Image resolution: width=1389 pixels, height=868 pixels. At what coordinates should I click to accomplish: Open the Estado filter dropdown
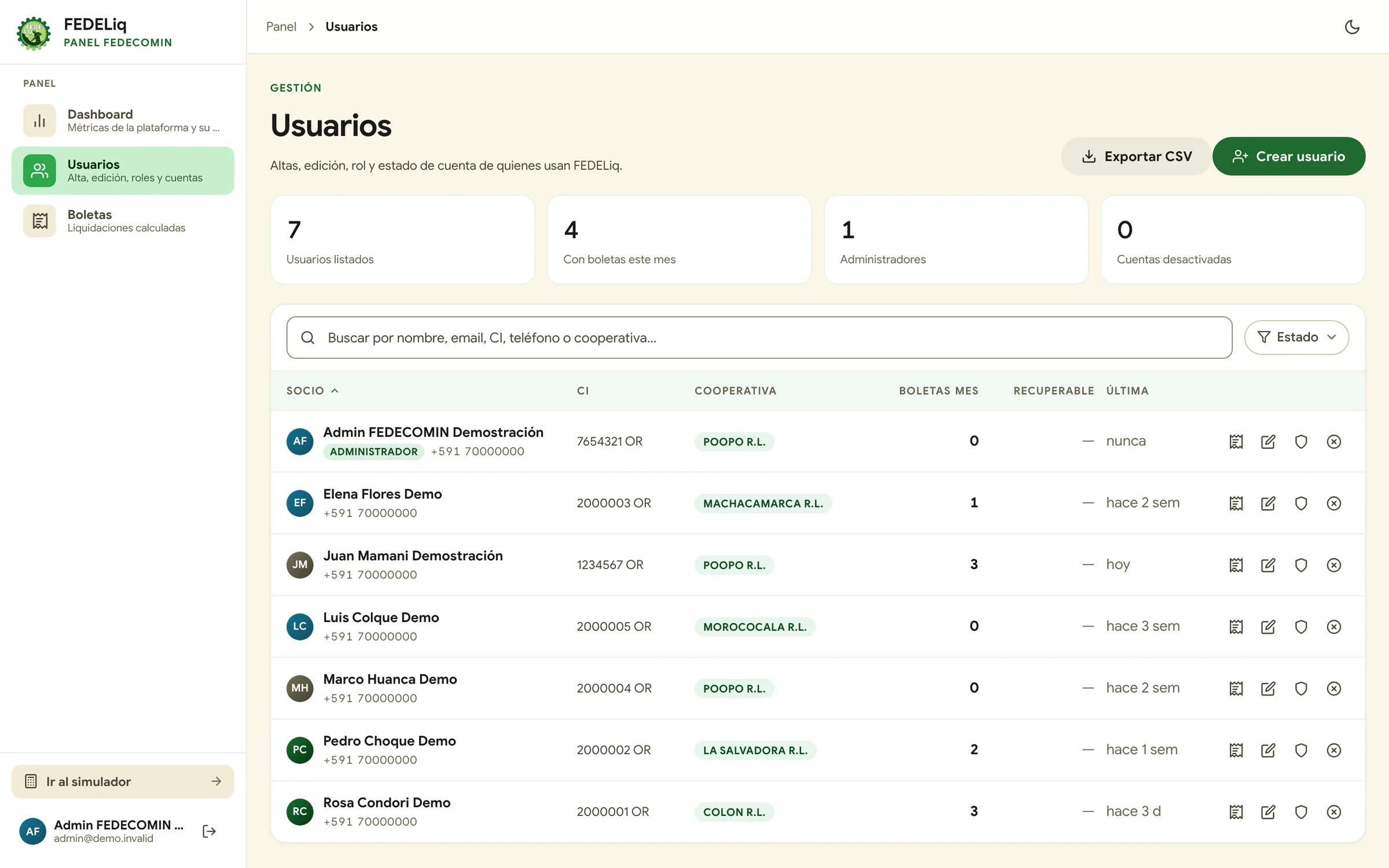(1296, 337)
